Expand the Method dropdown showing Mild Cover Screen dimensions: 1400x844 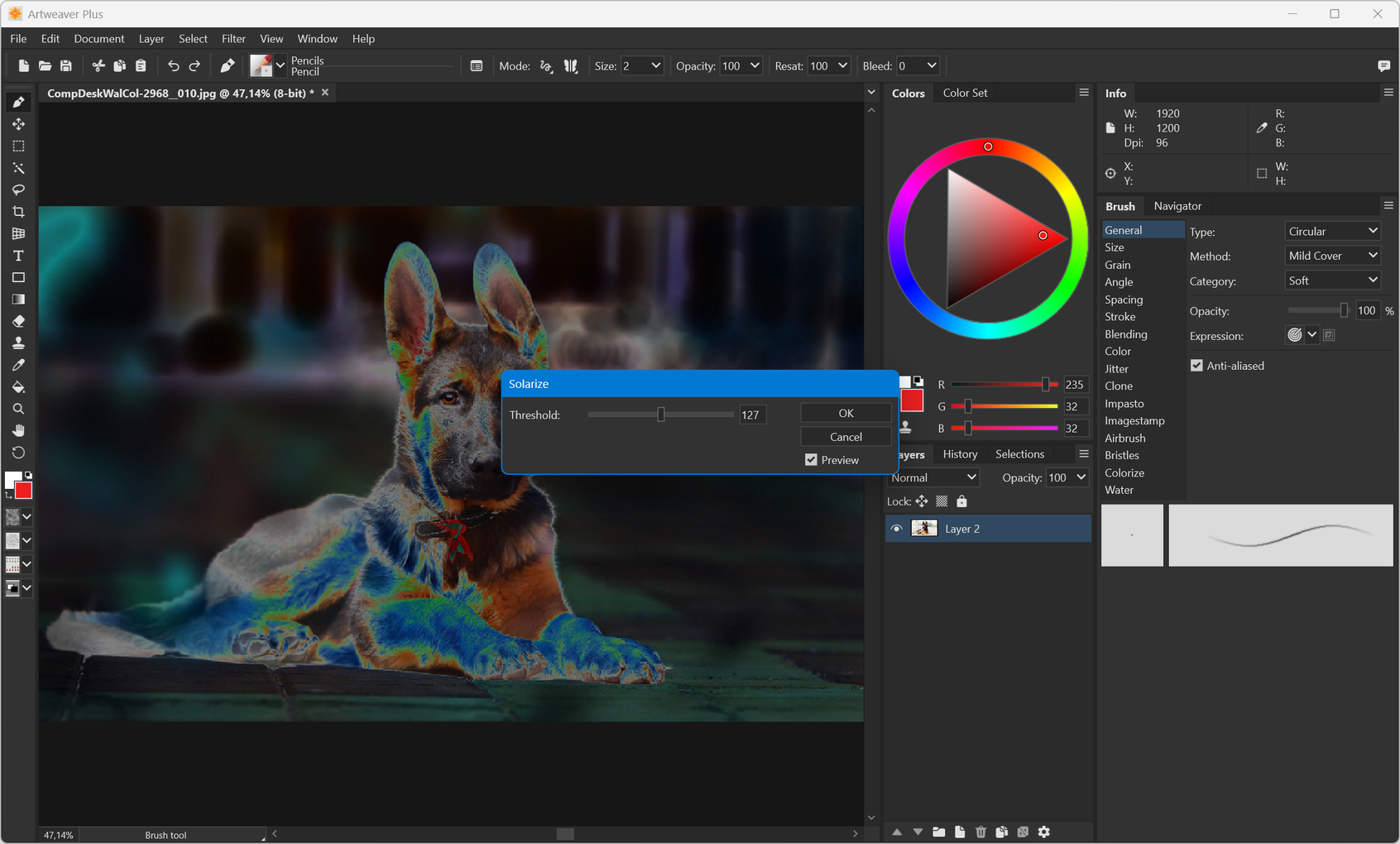[x=1332, y=256]
